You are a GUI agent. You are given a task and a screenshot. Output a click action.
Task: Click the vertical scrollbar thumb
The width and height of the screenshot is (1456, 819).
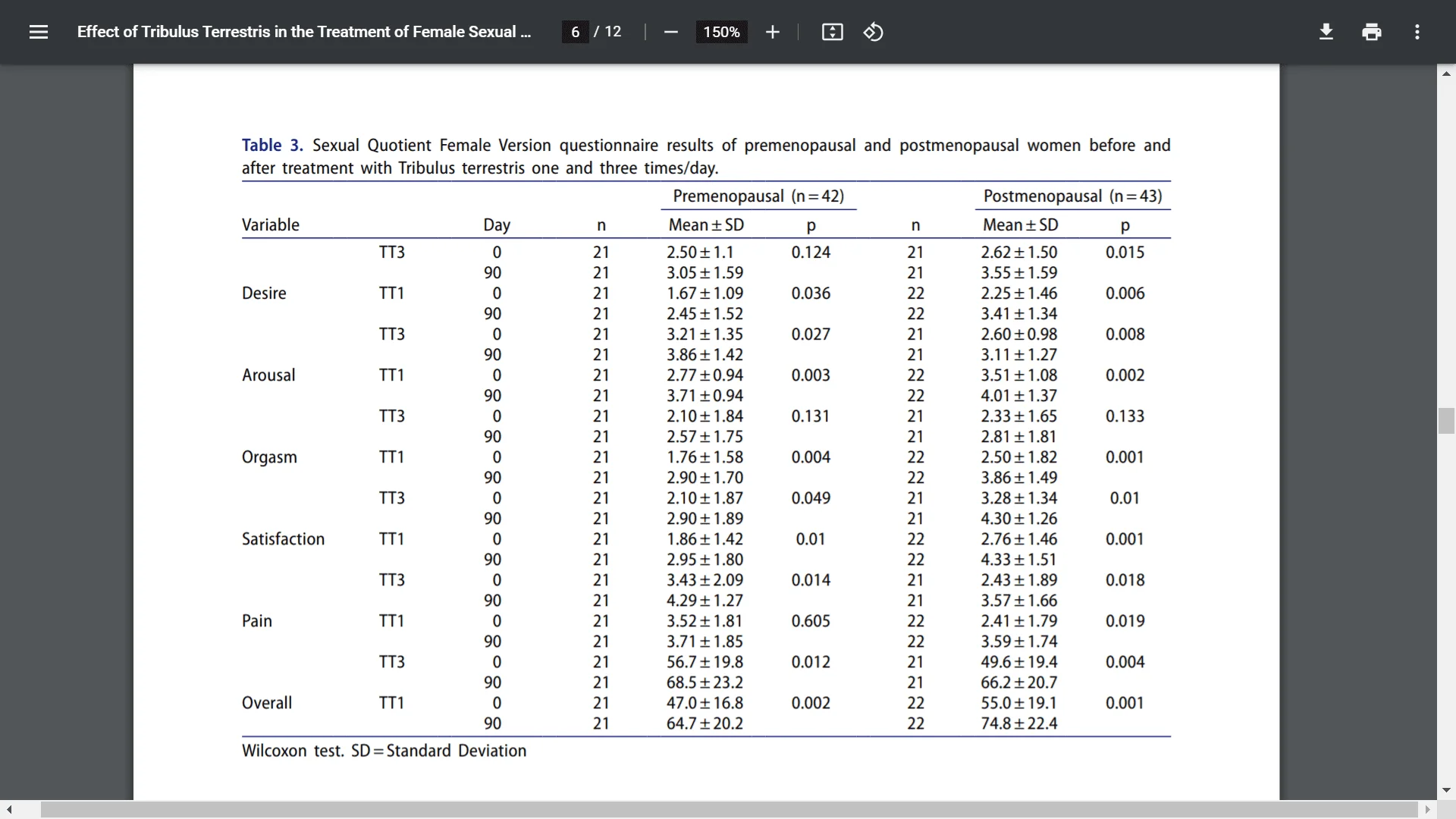tap(1446, 421)
